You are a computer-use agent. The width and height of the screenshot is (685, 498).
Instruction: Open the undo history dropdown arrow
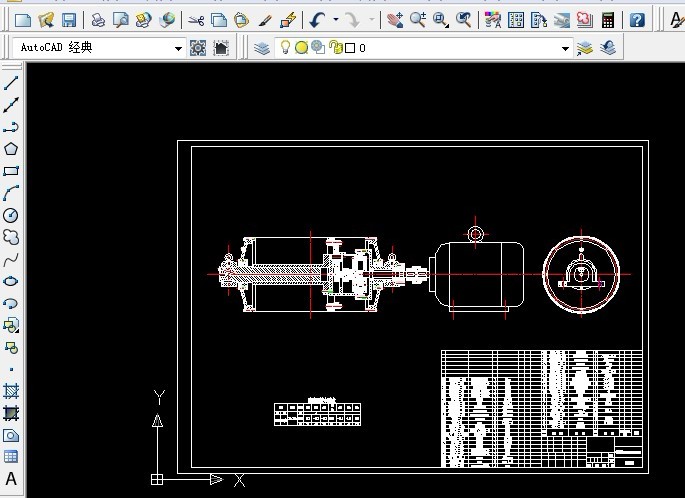pyautogui.click(x=336, y=20)
